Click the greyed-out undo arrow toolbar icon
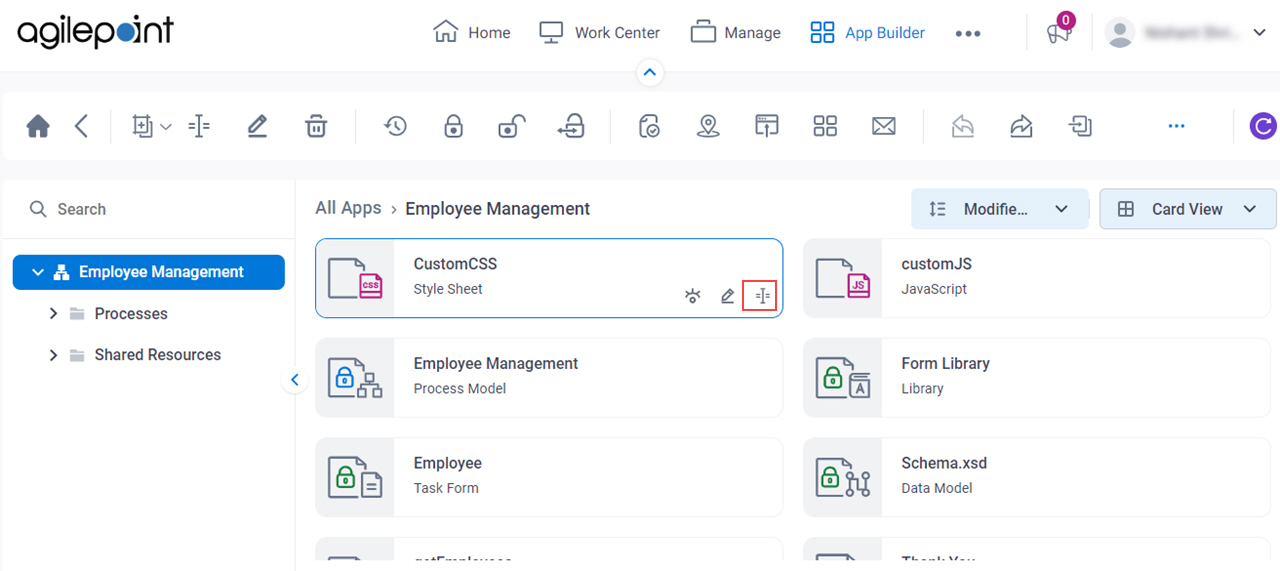This screenshot has height=571, width=1280. pos(963,126)
